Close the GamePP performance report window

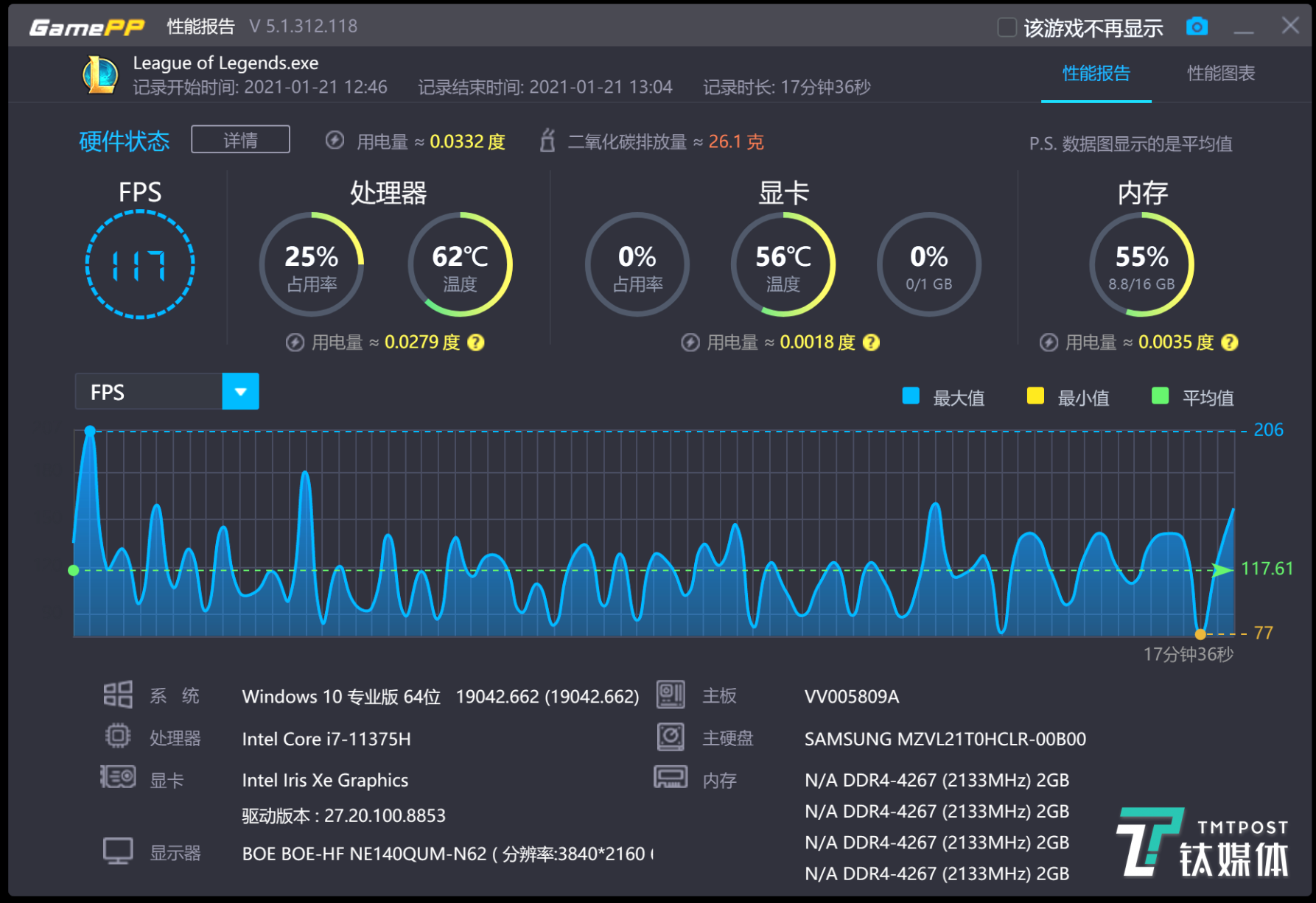tap(1290, 26)
